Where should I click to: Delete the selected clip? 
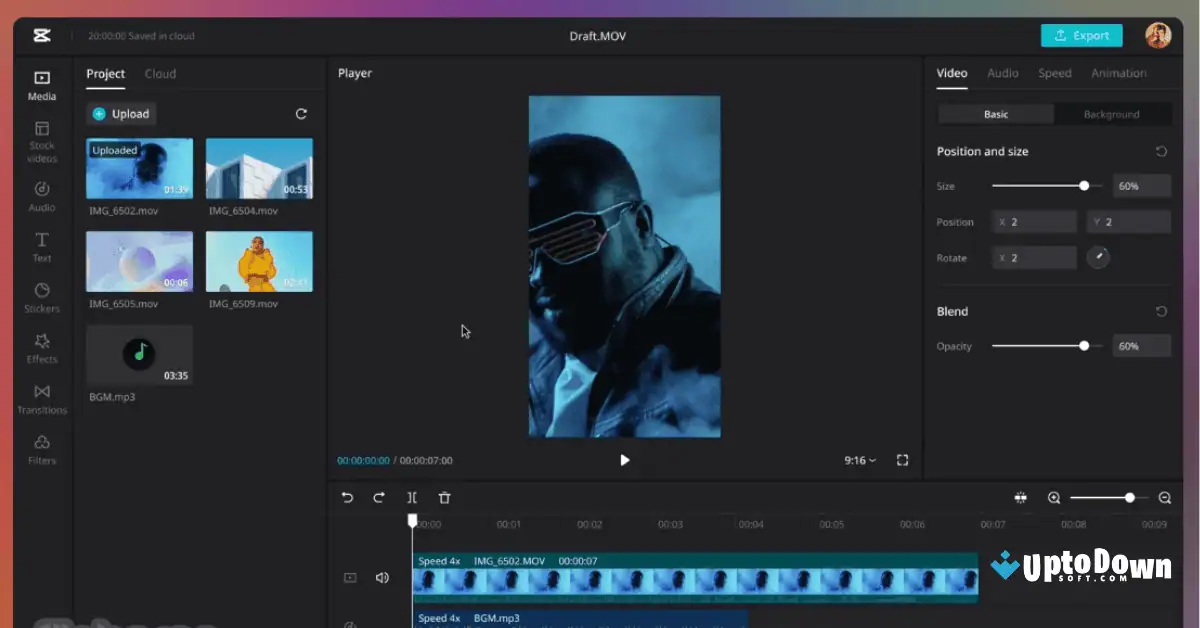444,497
